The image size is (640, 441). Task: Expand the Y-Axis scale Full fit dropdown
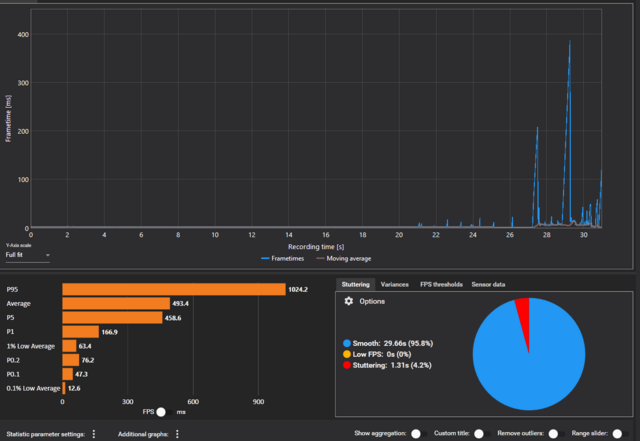coord(27,255)
